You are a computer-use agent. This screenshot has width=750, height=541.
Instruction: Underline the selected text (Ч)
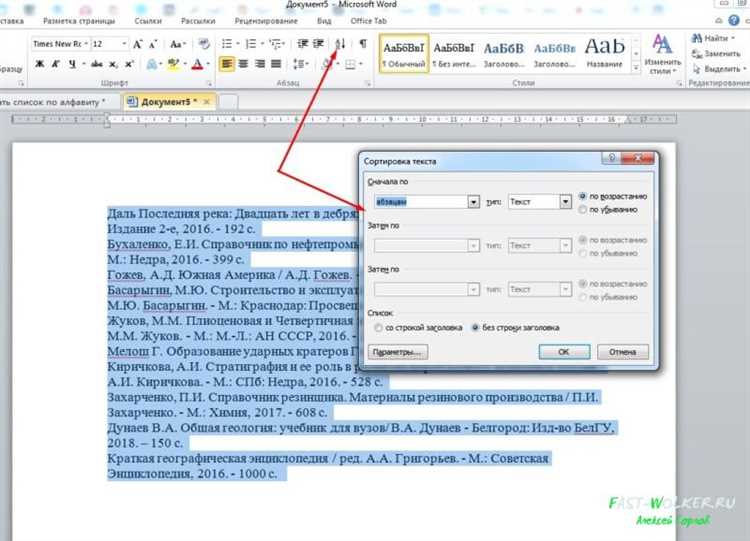72,64
